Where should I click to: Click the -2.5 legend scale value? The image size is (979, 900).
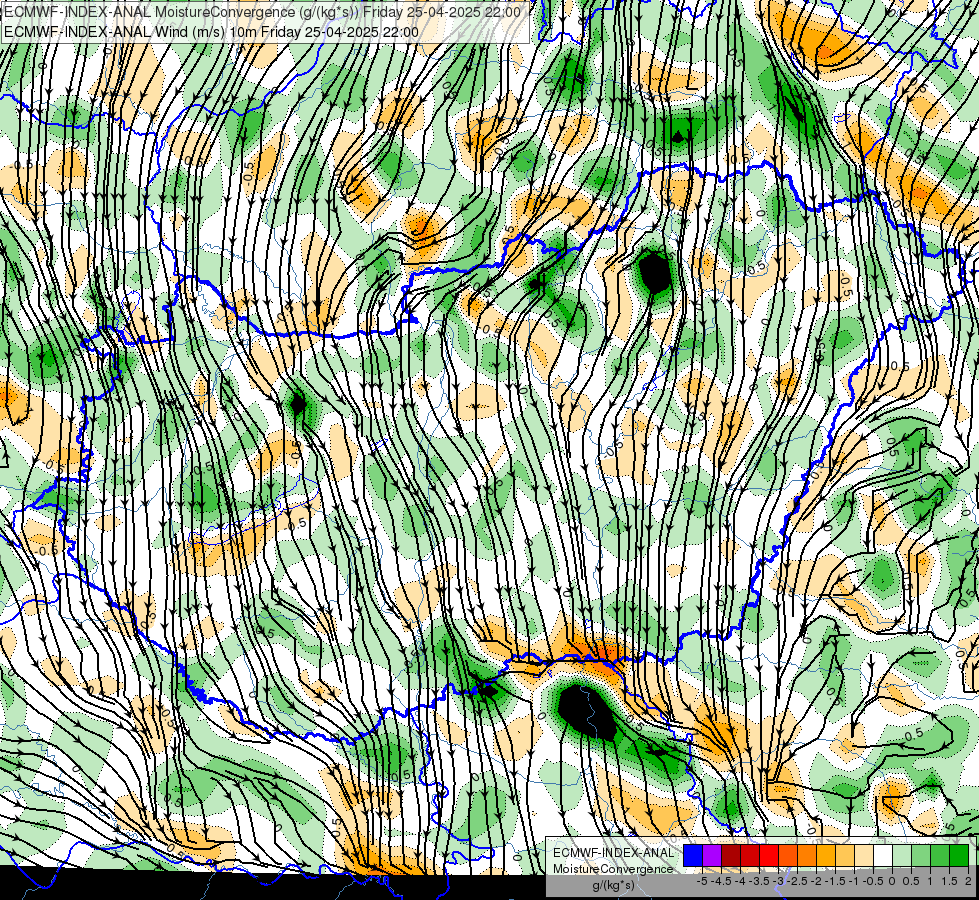pyautogui.click(x=797, y=881)
